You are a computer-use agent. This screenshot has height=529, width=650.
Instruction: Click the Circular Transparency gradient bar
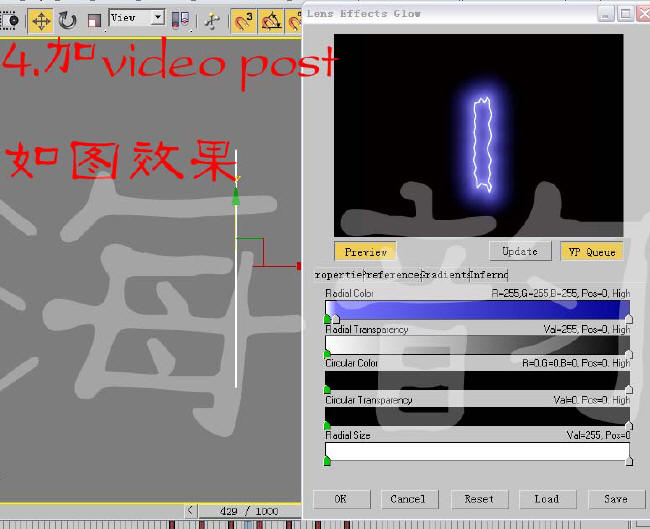pos(478,416)
